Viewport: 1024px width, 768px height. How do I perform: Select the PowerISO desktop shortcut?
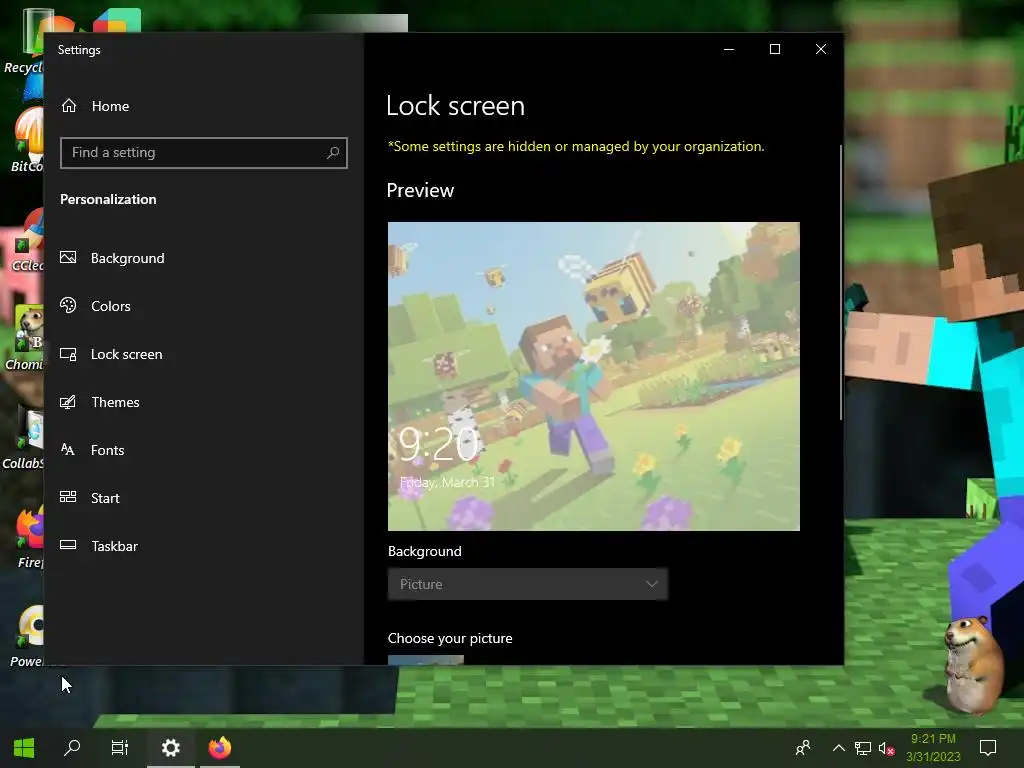click(27, 636)
